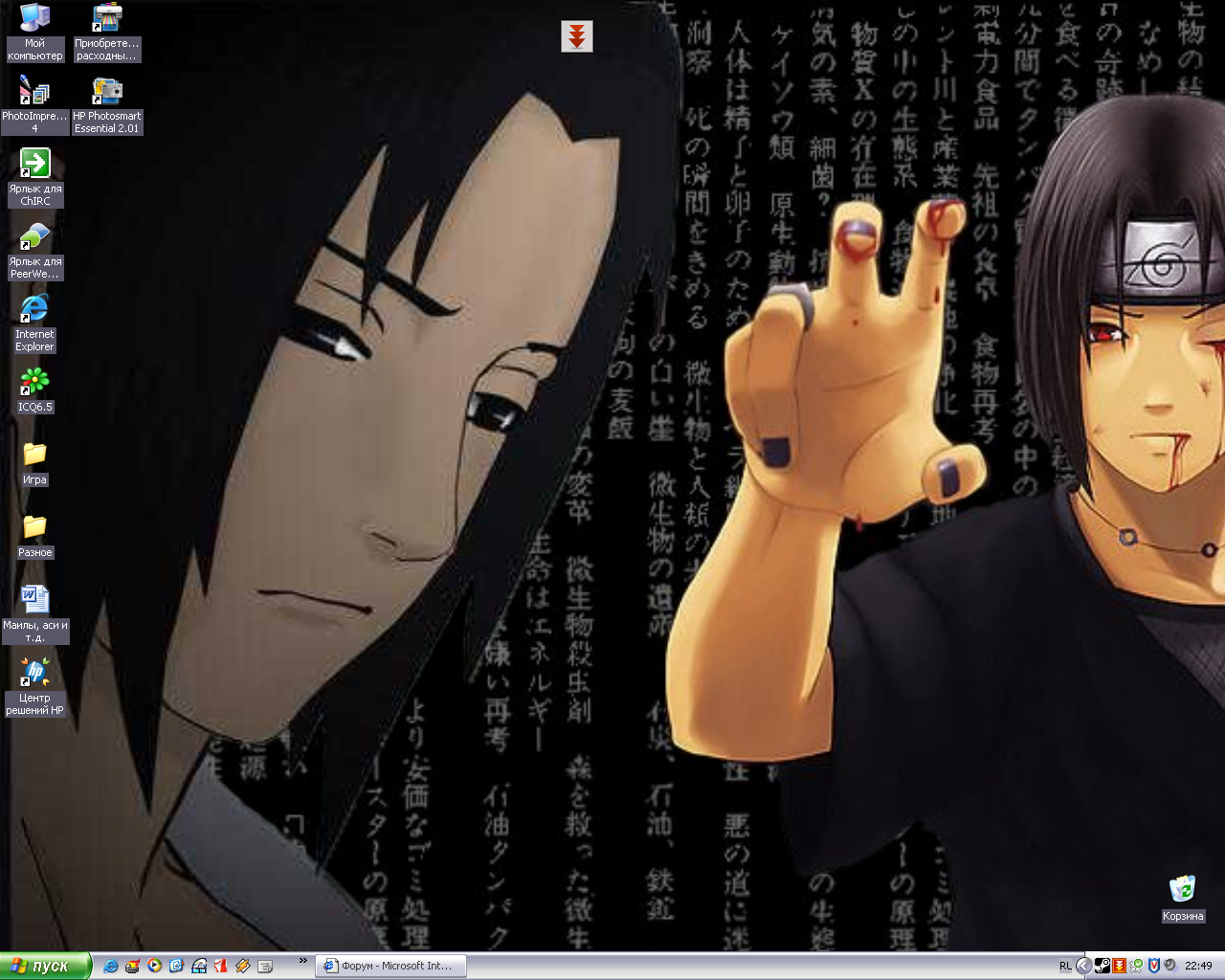The height and width of the screenshot is (980, 1225).
Task: Launch the PhotoImpression 4 shortcut
Action: click(x=34, y=93)
